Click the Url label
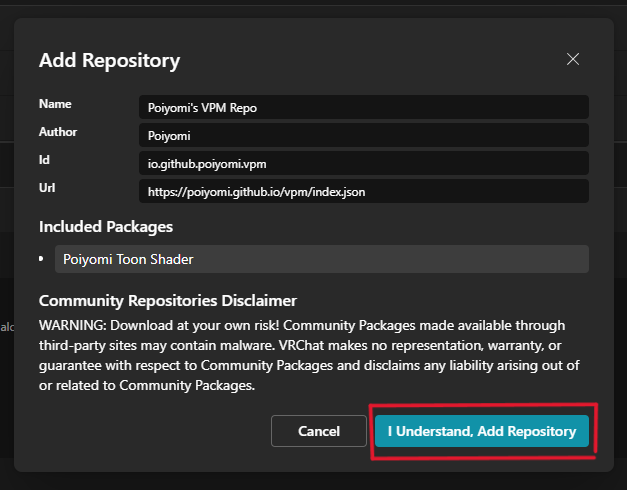 coord(47,187)
